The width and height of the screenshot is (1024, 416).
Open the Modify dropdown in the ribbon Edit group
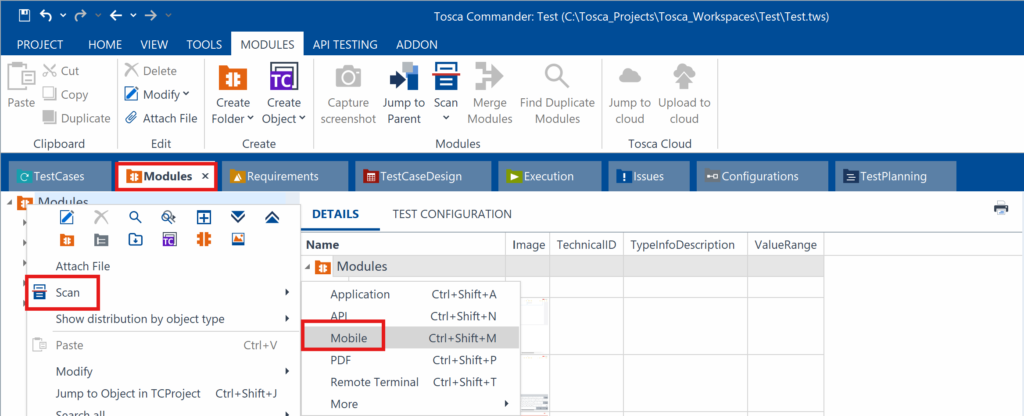point(157,95)
